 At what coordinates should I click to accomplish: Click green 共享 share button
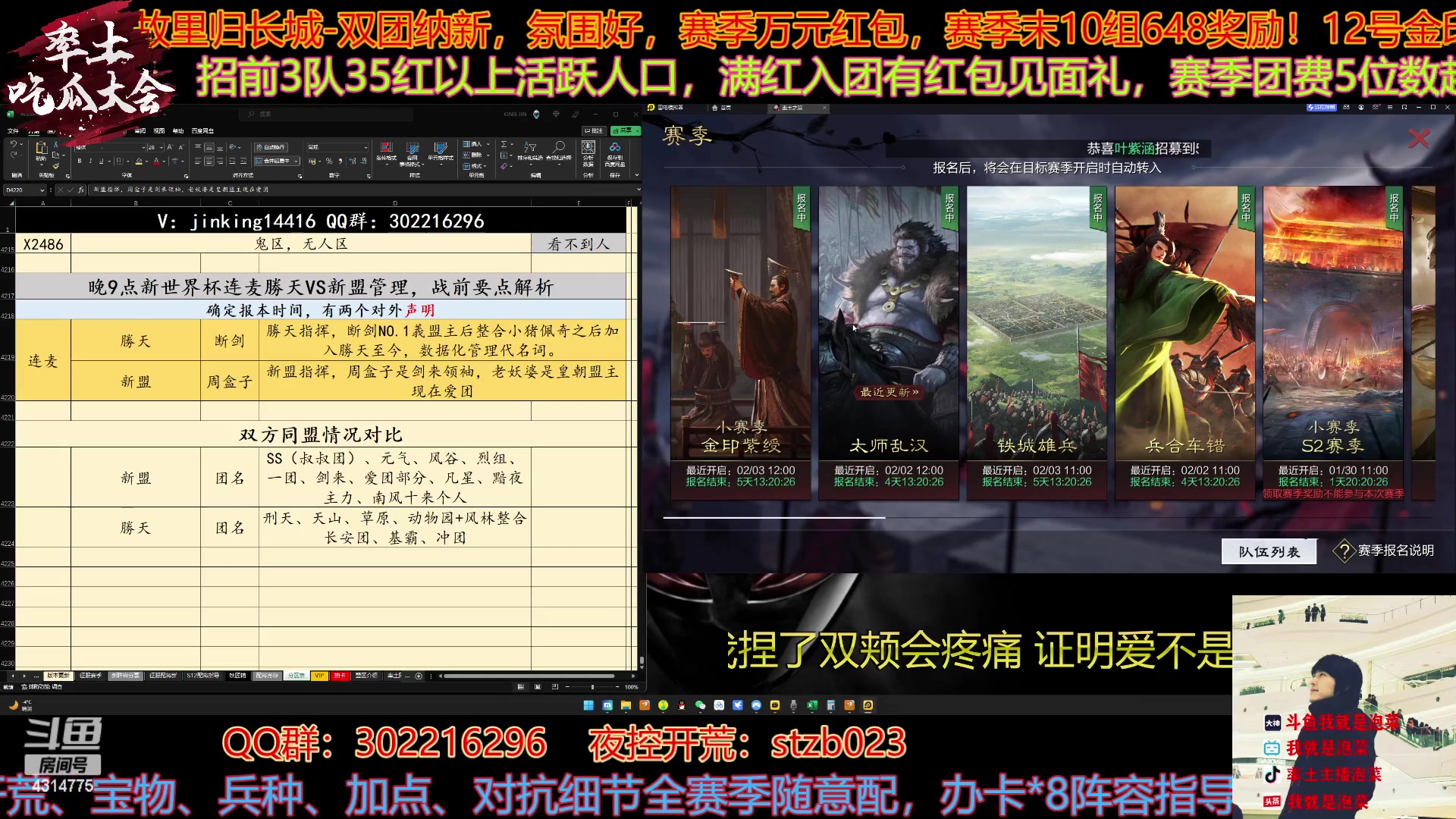coord(626,131)
